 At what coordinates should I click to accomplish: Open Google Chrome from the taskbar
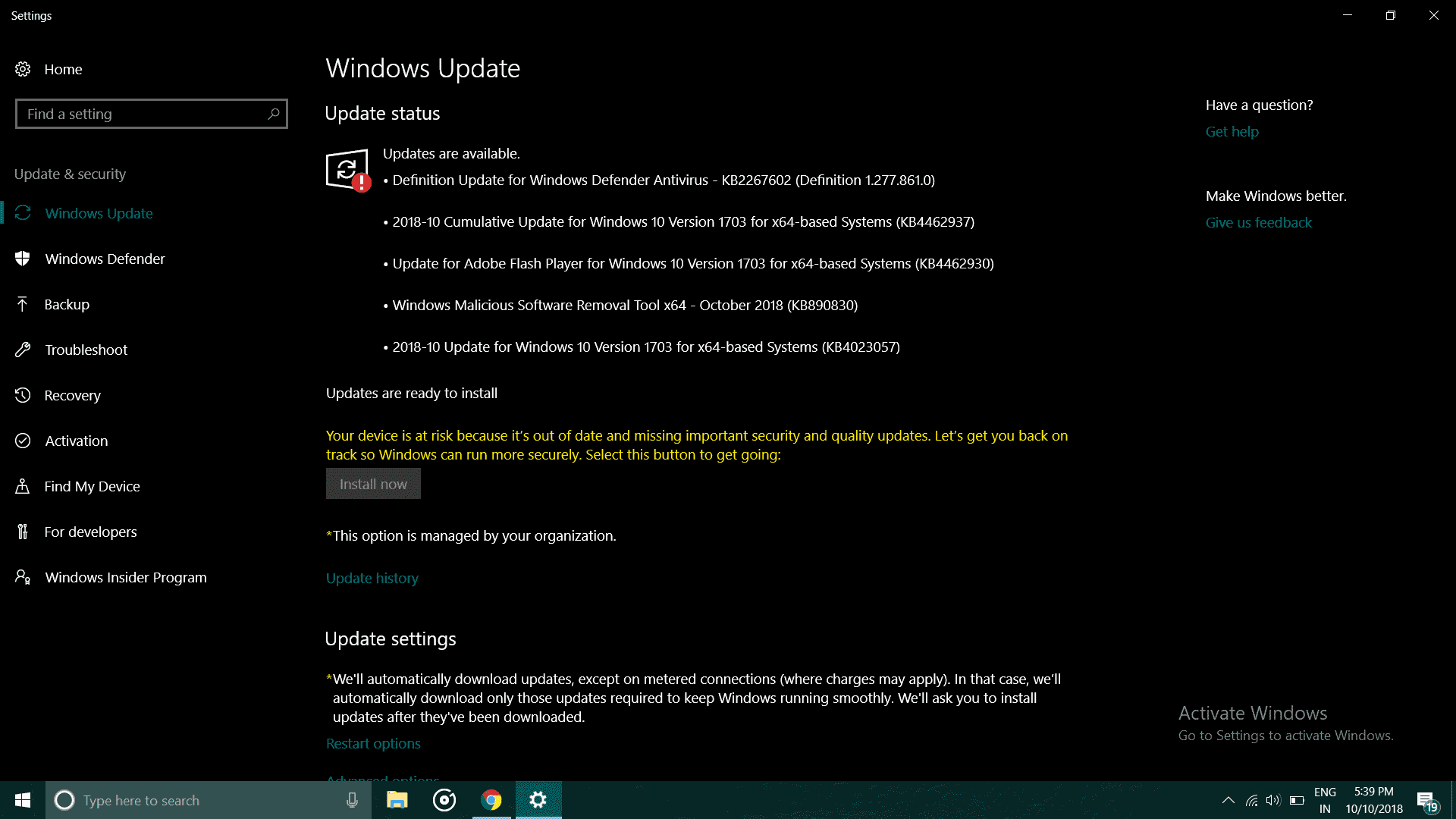491,800
